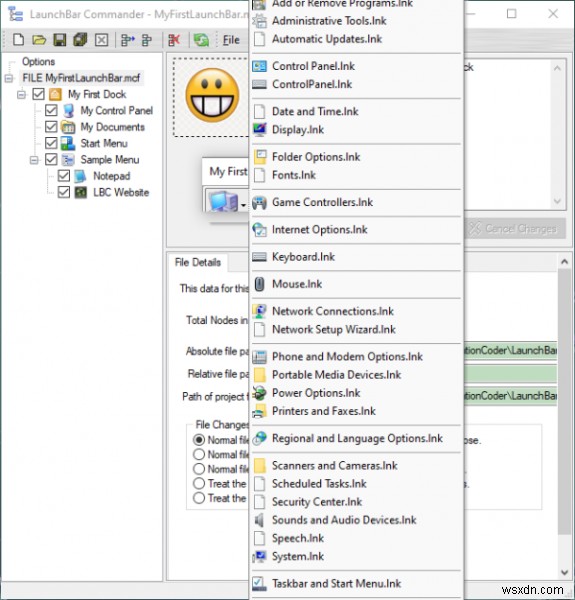Select the third Normal file radio button
The height and width of the screenshot is (600, 575).
click(199, 469)
